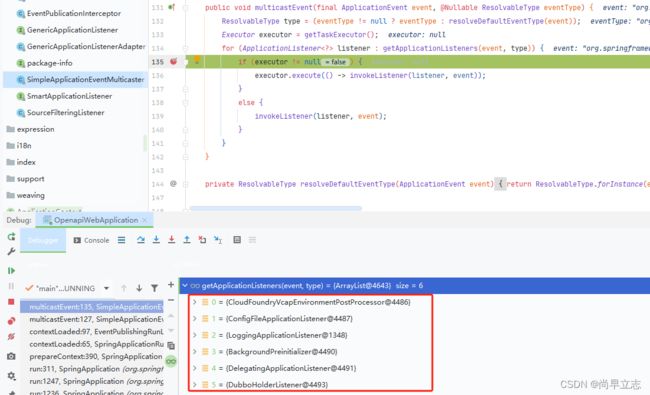The image size is (650, 395).
Task: Expand the CloudFoundryVcapEnvironmentPostProcessor list entry
Action: click(194, 302)
